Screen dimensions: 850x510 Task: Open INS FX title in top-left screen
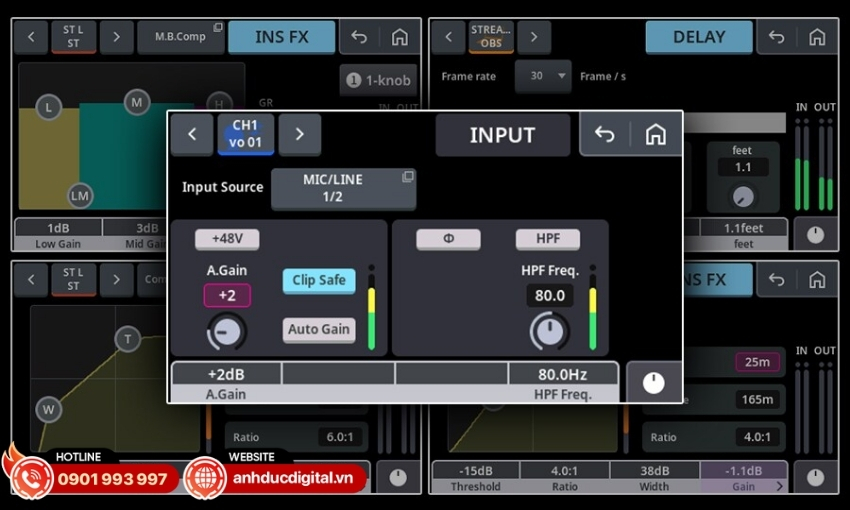(282, 37)
